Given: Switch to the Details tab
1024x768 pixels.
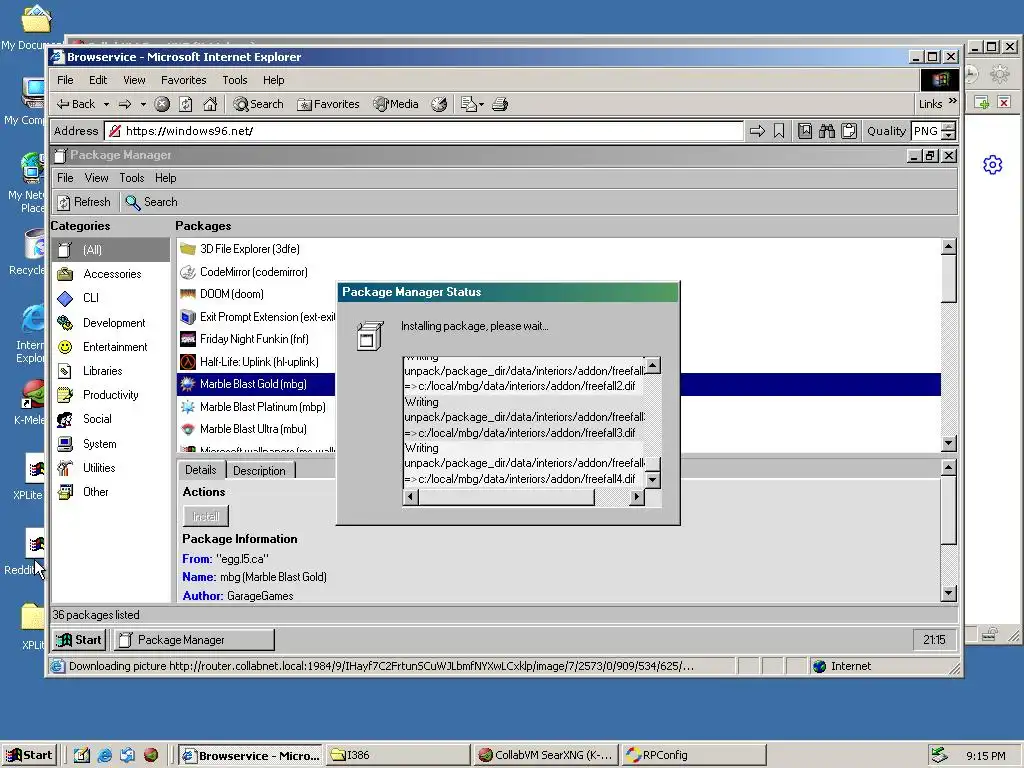Looking at the screenshot, I should coord(200,470).
